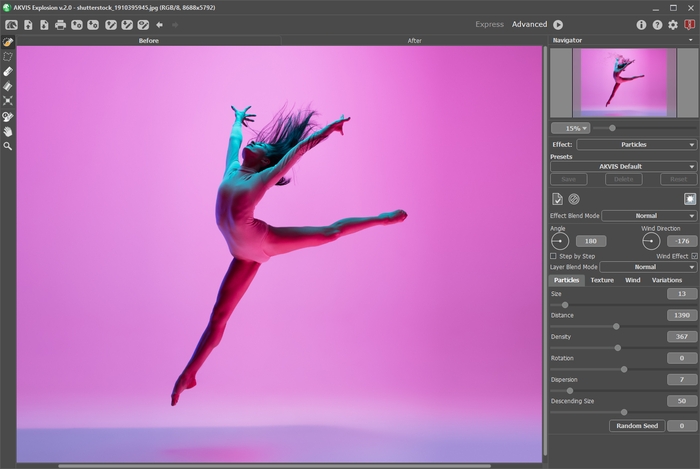Open help question mark icon
The height and width of the screenshot is (469, 700).
657,25
